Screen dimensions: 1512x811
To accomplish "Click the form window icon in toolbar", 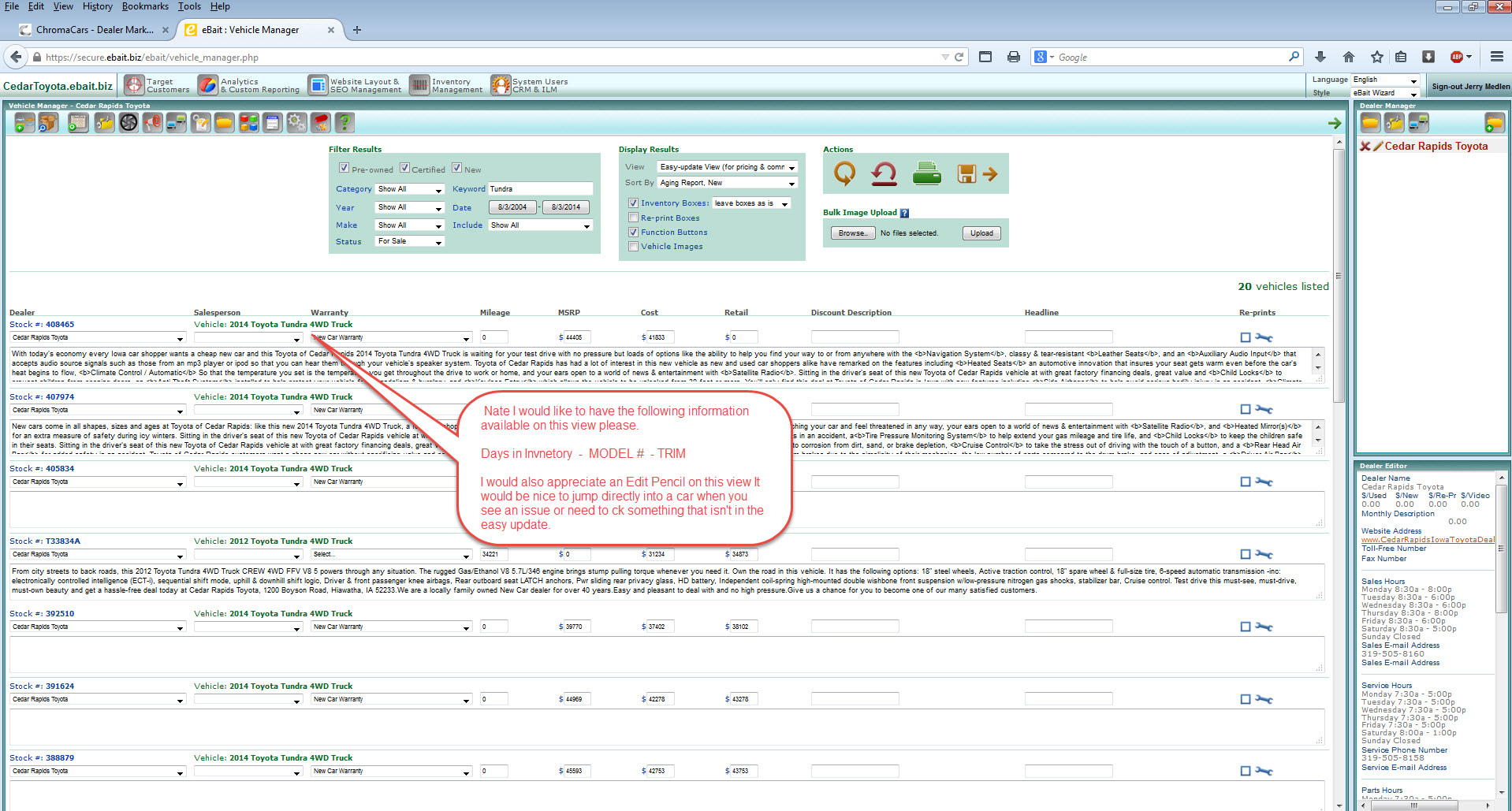I will 273,123.
